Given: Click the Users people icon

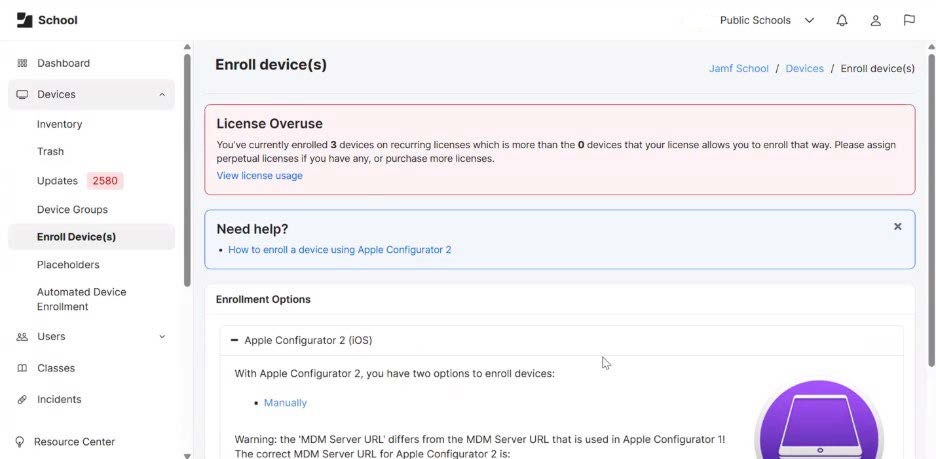Looking at the screenshot, I should 22,337.
